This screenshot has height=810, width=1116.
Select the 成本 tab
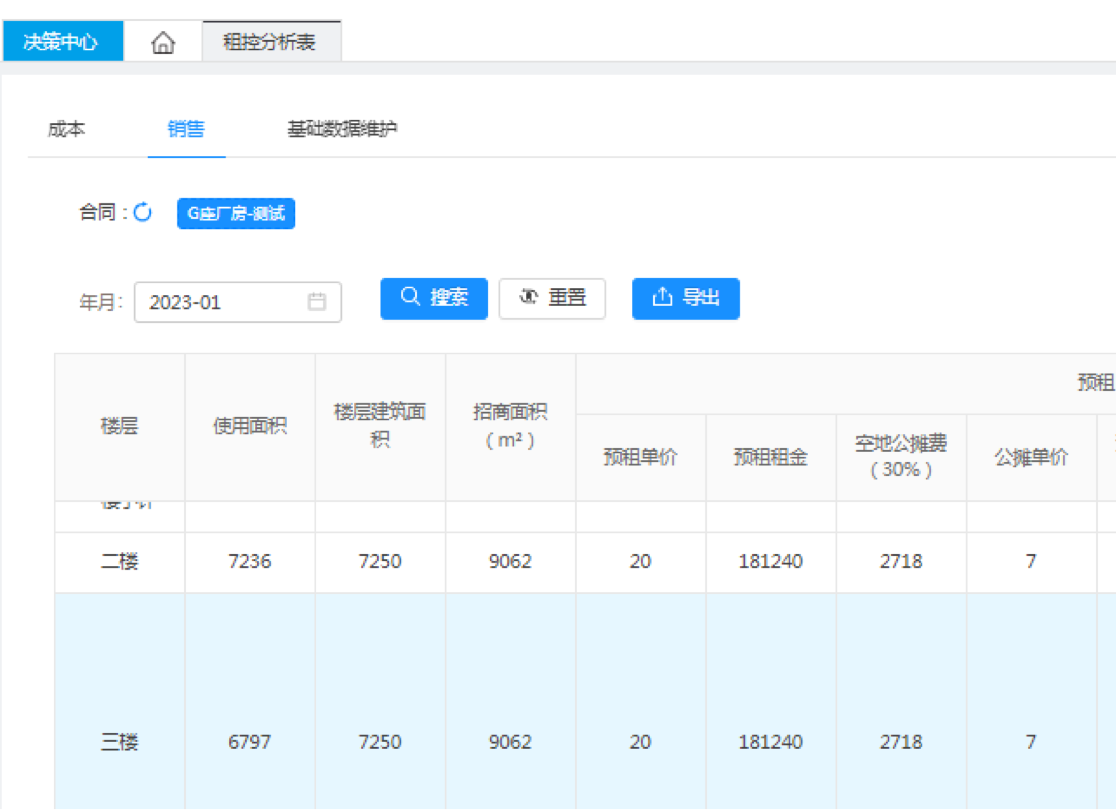tap(66, 129)
